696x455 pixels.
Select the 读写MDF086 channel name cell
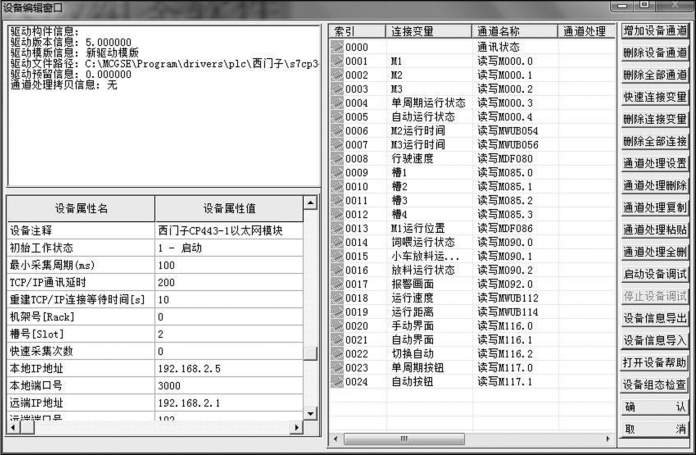point(515,228)
